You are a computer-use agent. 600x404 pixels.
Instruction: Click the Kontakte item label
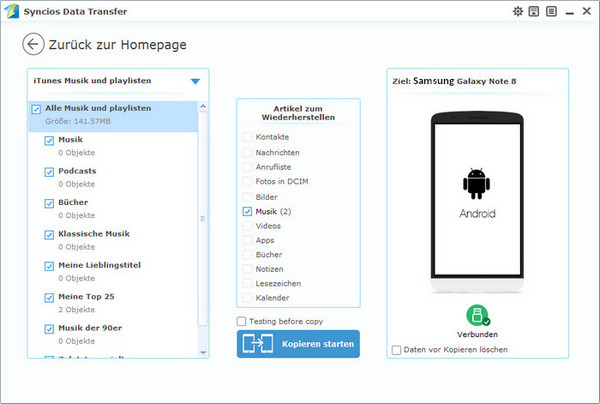[272, 137]
